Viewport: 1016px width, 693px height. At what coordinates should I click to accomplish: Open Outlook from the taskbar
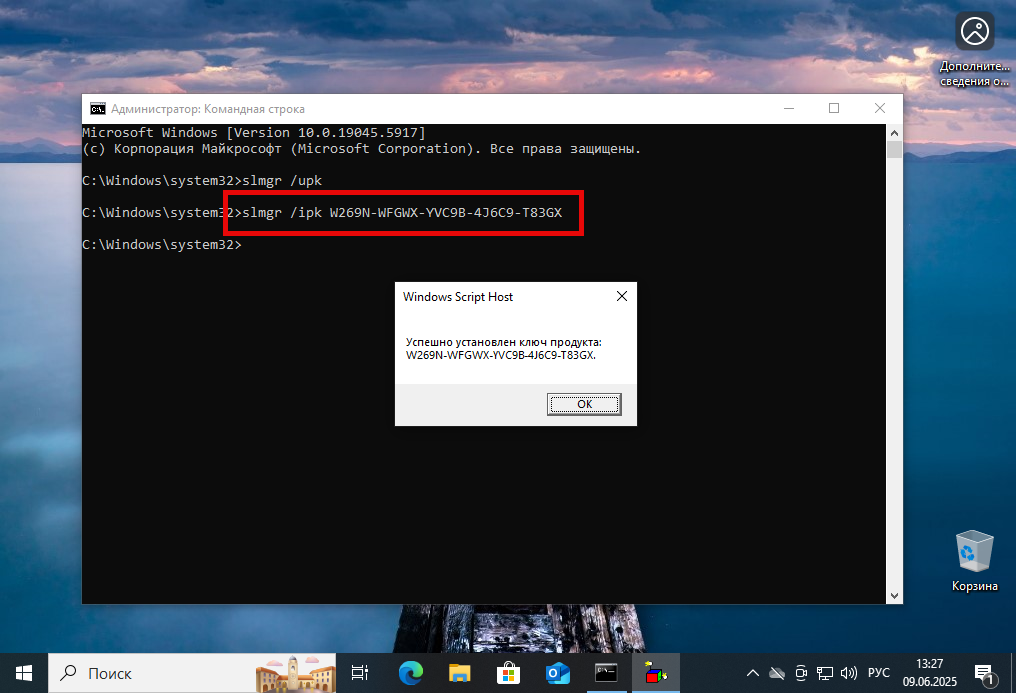pyautogui.click(x=556, y=673)
